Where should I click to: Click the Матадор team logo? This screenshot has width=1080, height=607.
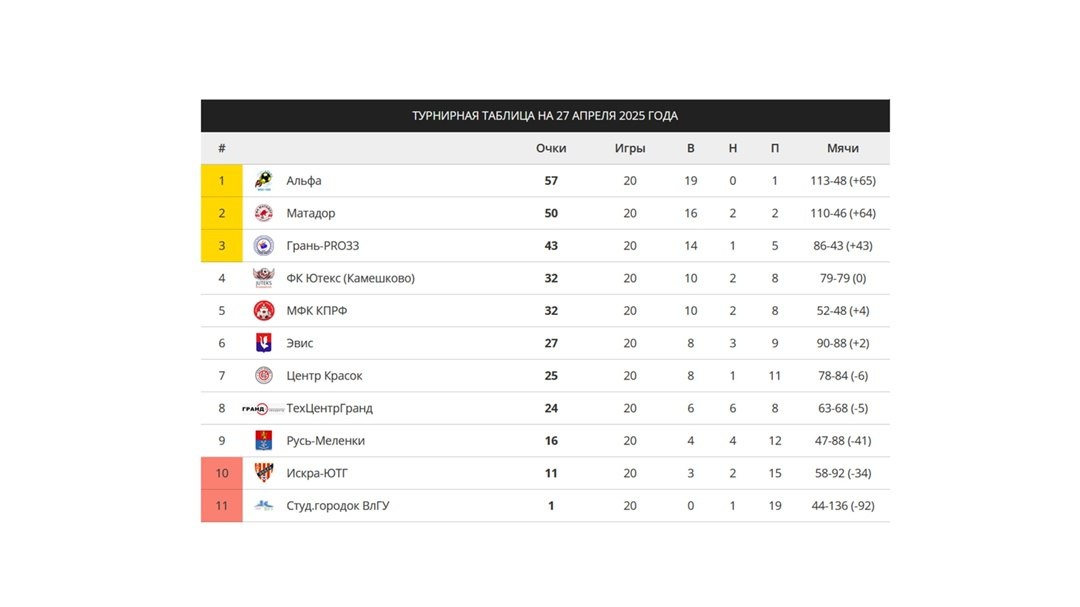click(263, 213)
